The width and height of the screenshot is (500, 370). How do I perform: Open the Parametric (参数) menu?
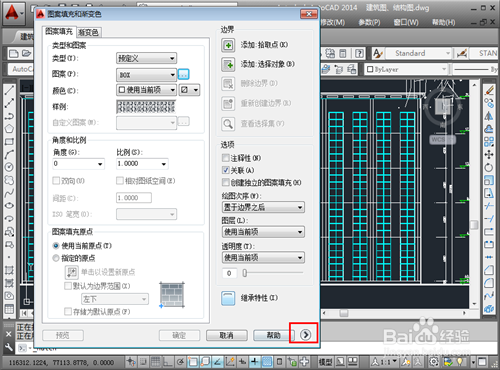369,22
